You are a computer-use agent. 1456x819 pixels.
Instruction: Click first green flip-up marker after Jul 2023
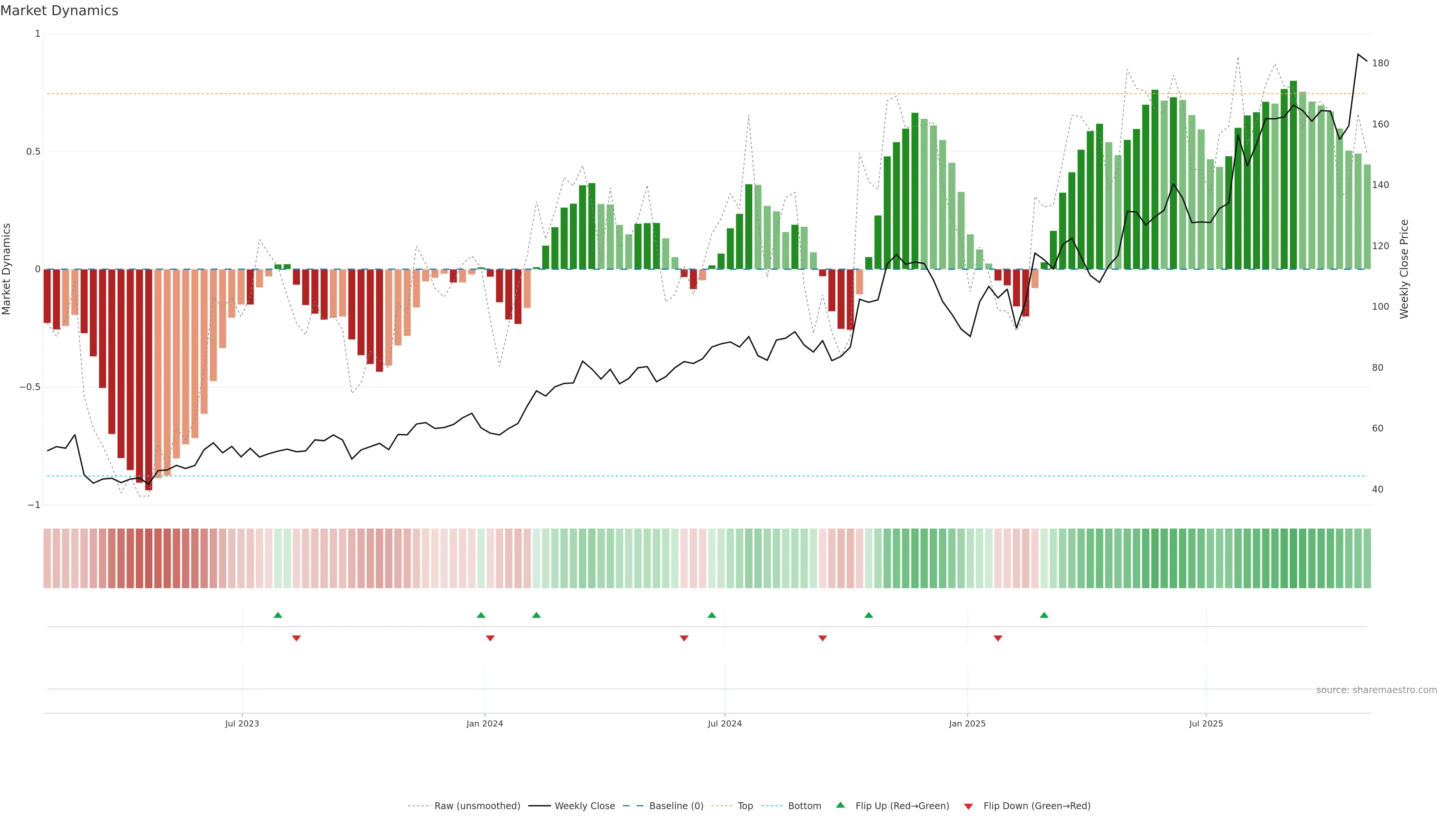(278, 615)
